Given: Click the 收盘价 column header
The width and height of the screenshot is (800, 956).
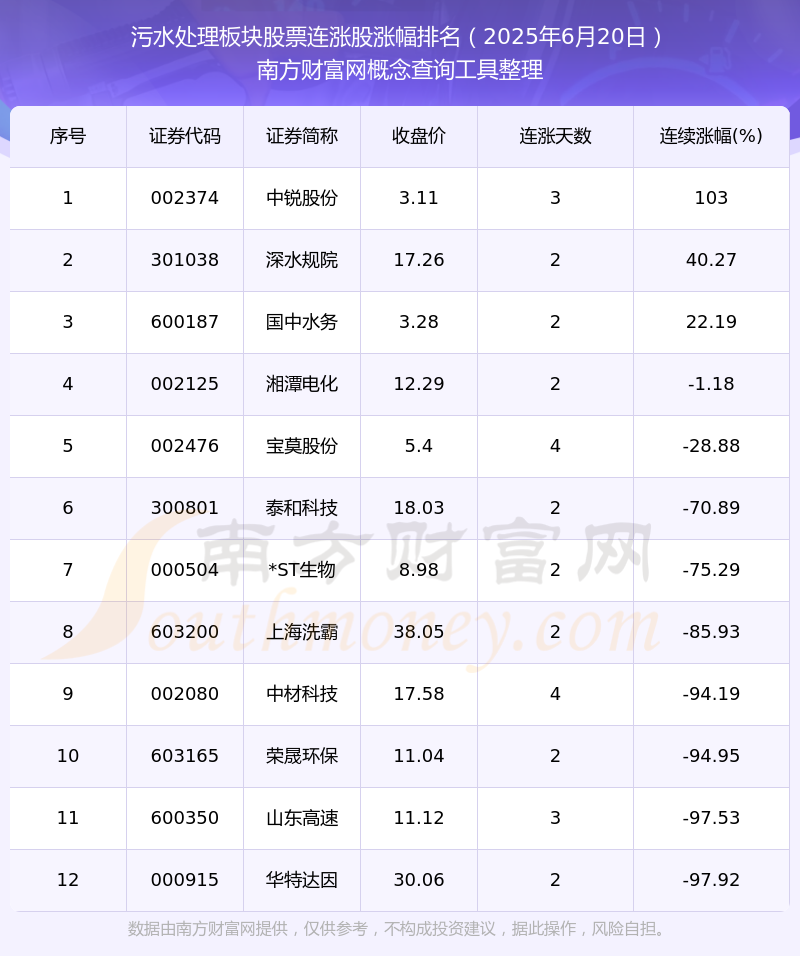Looking at the screenshot, I should coord(419,136).
